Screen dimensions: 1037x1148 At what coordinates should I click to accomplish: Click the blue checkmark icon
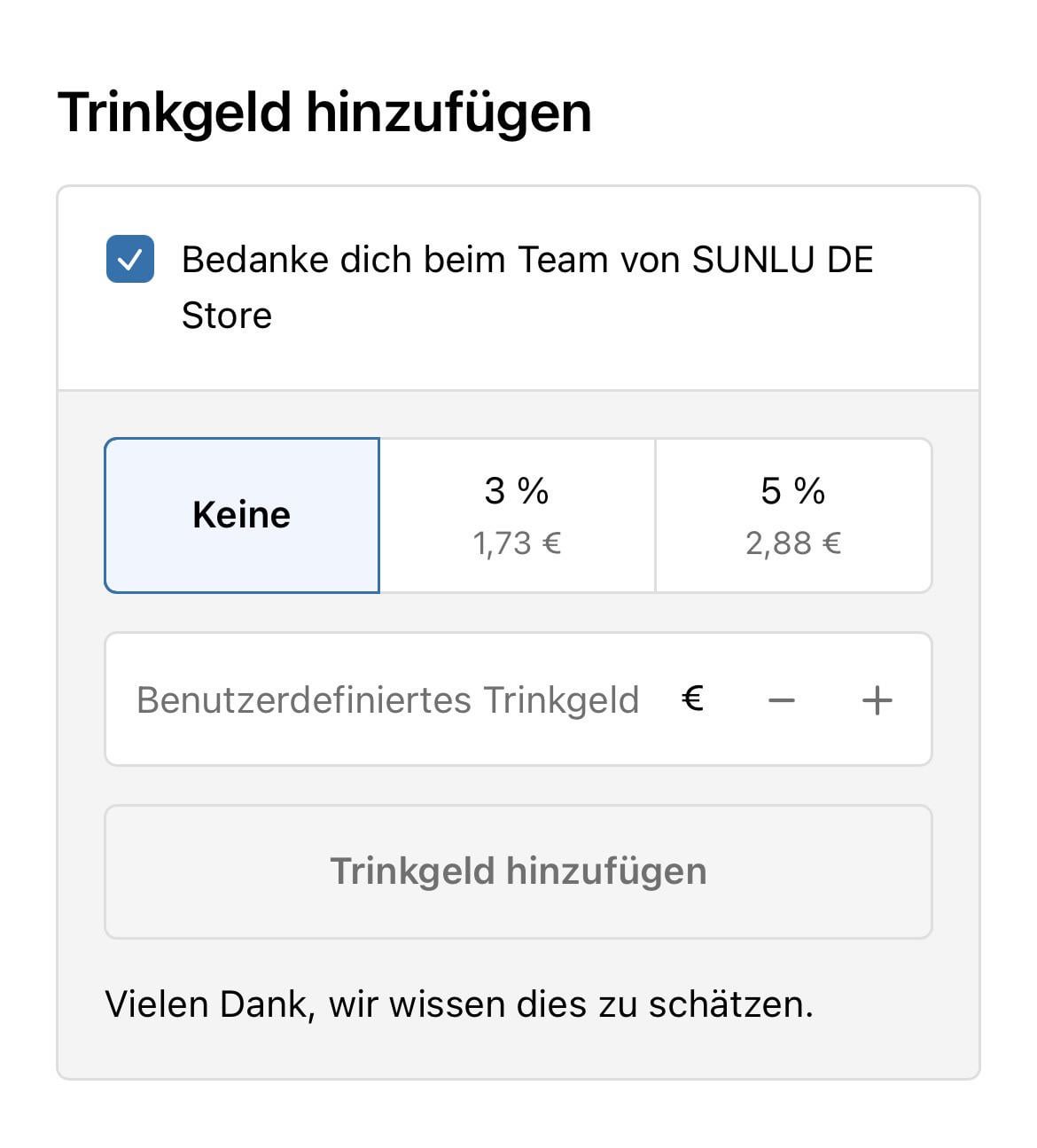(129, 259)
